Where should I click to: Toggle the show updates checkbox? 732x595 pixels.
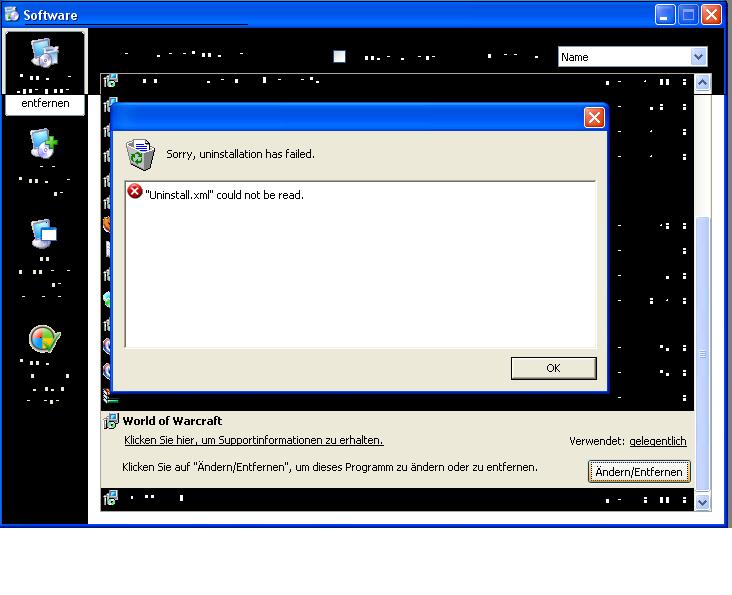339,57
